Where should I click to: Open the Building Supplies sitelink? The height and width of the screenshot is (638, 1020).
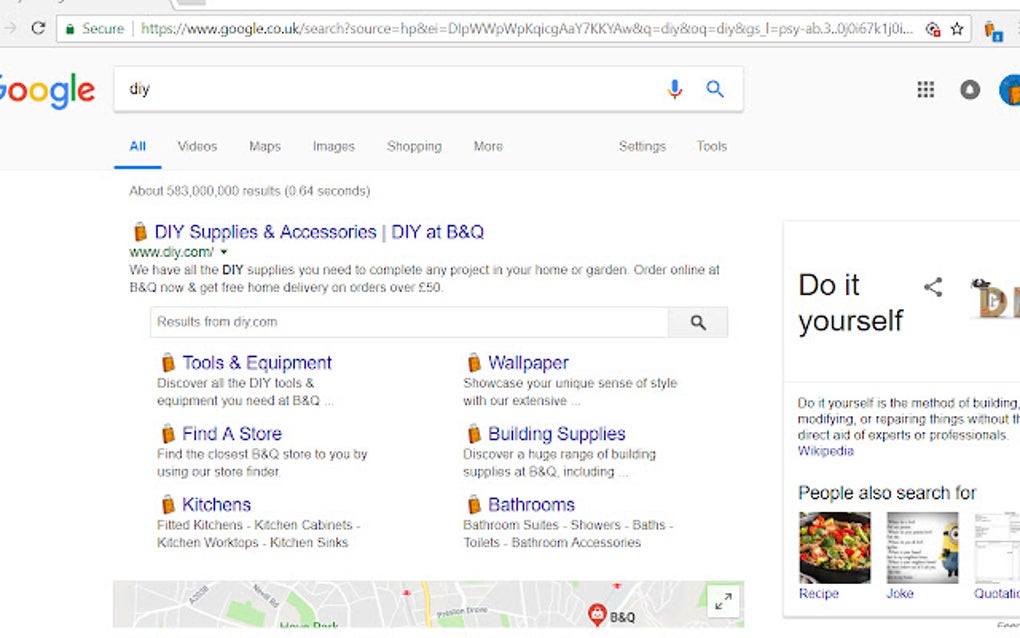click(557, 433)
